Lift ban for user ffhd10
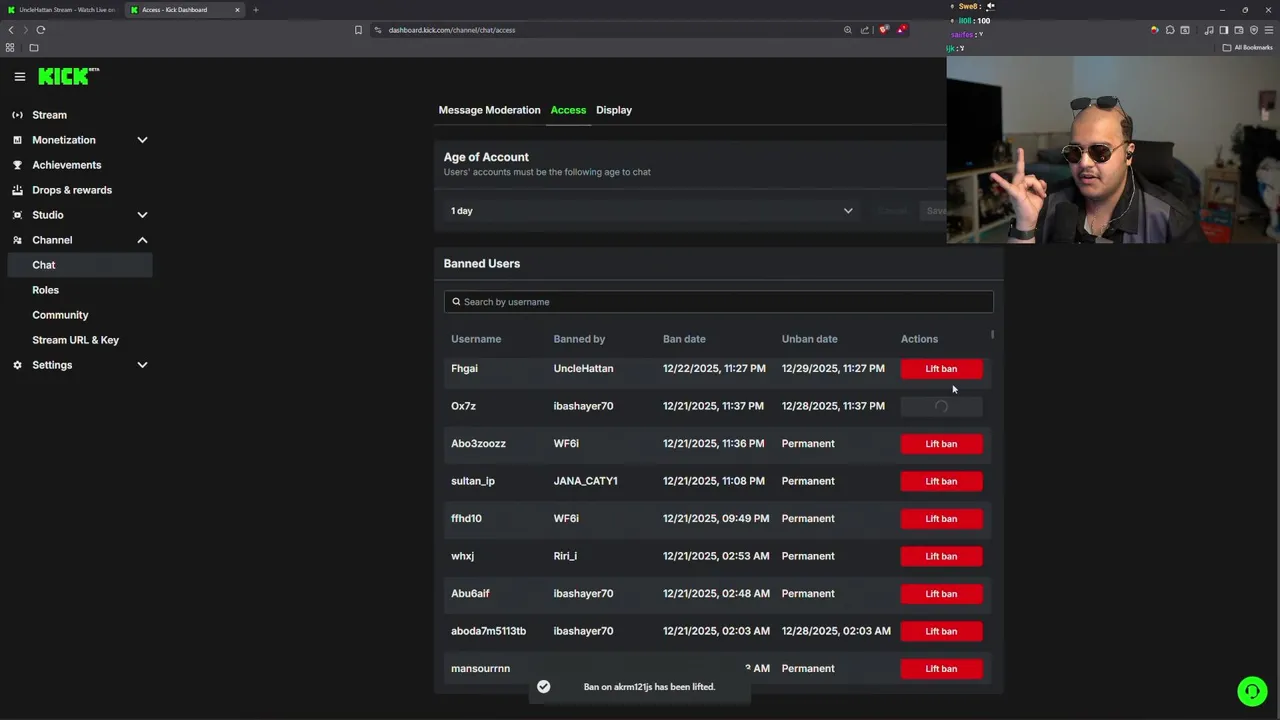 tap(941, 519)
